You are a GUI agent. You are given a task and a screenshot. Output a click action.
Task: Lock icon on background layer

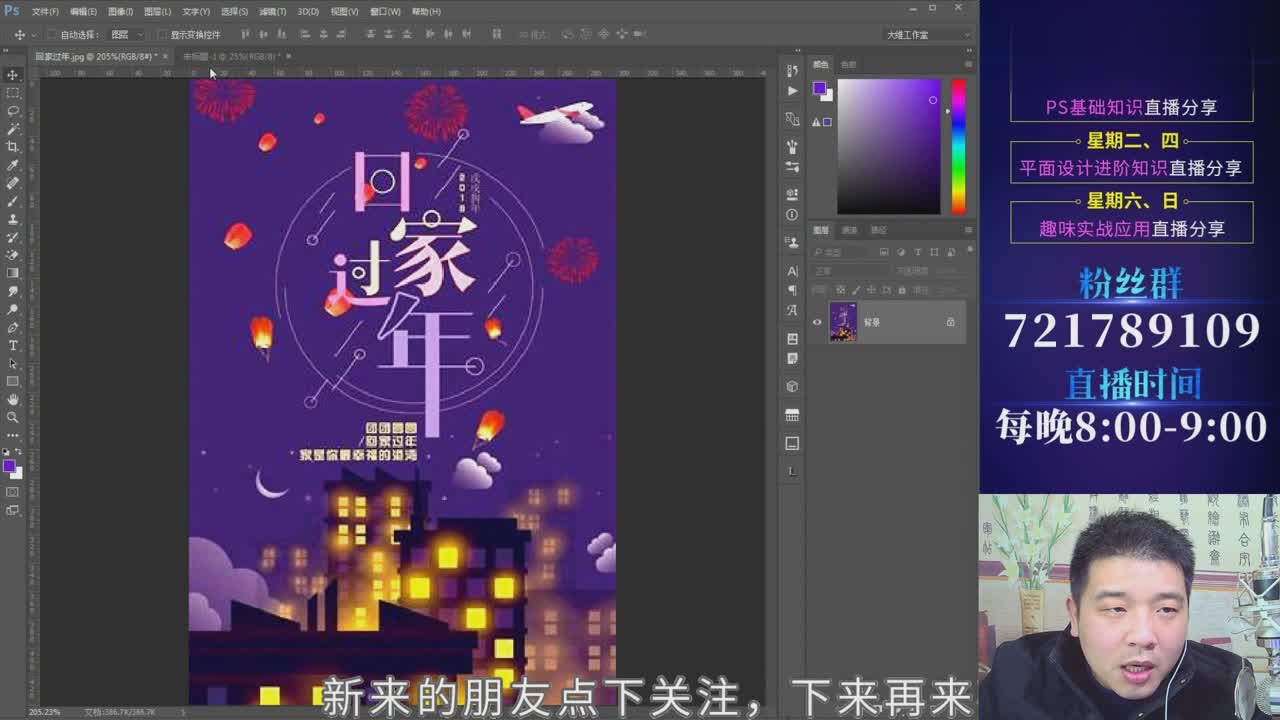pyautogui.click(x=950, y=322)
